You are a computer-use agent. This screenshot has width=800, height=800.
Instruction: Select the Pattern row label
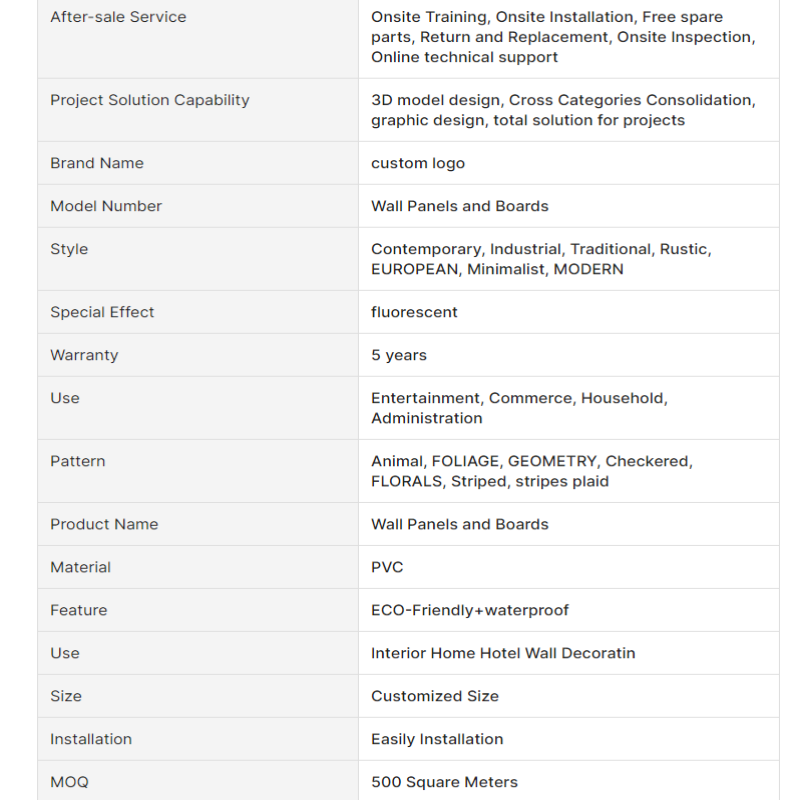pyautogui.click(x=78, y=461)
